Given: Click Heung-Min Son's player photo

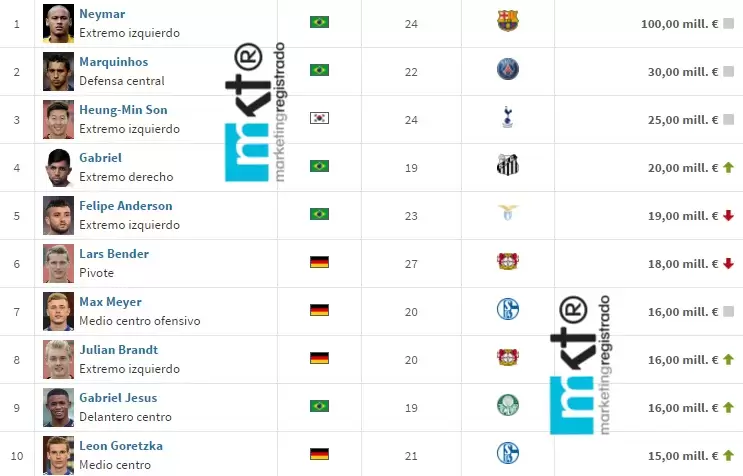Looking at the screenshot, I should point(59,119).
